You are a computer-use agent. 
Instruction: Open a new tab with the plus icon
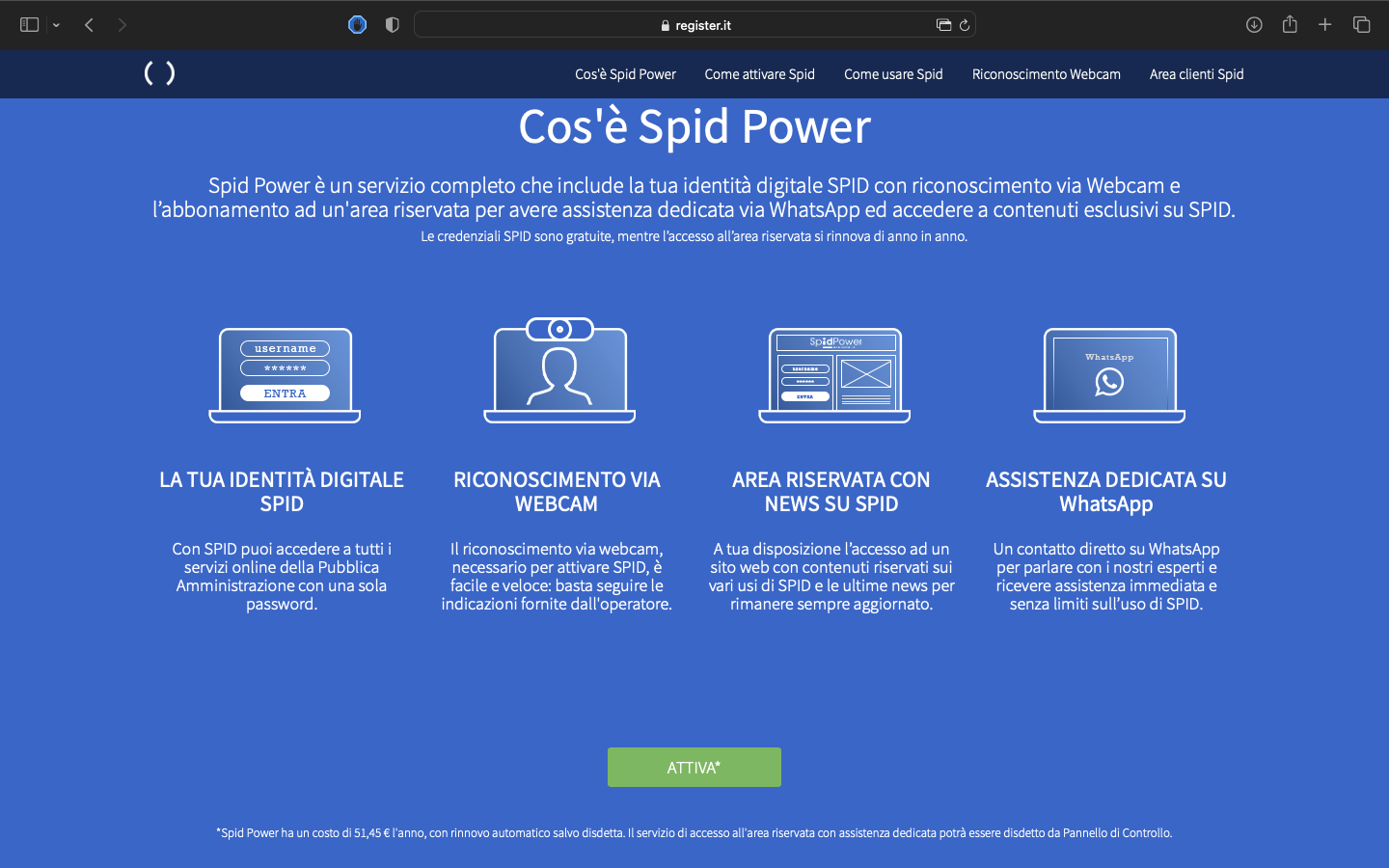coord(1324,24)
